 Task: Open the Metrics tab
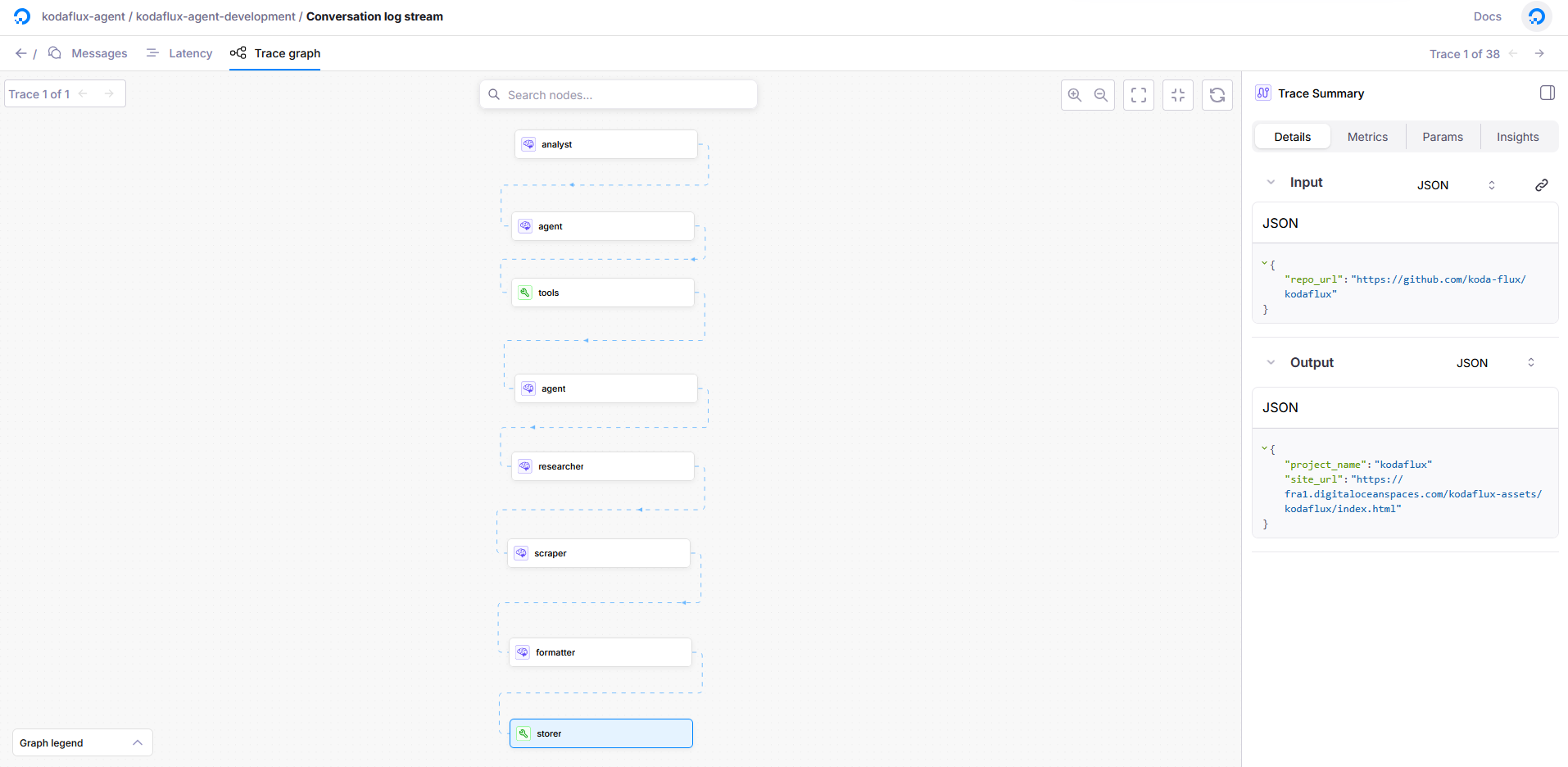pyautogui.click(x=1367, y=137)
